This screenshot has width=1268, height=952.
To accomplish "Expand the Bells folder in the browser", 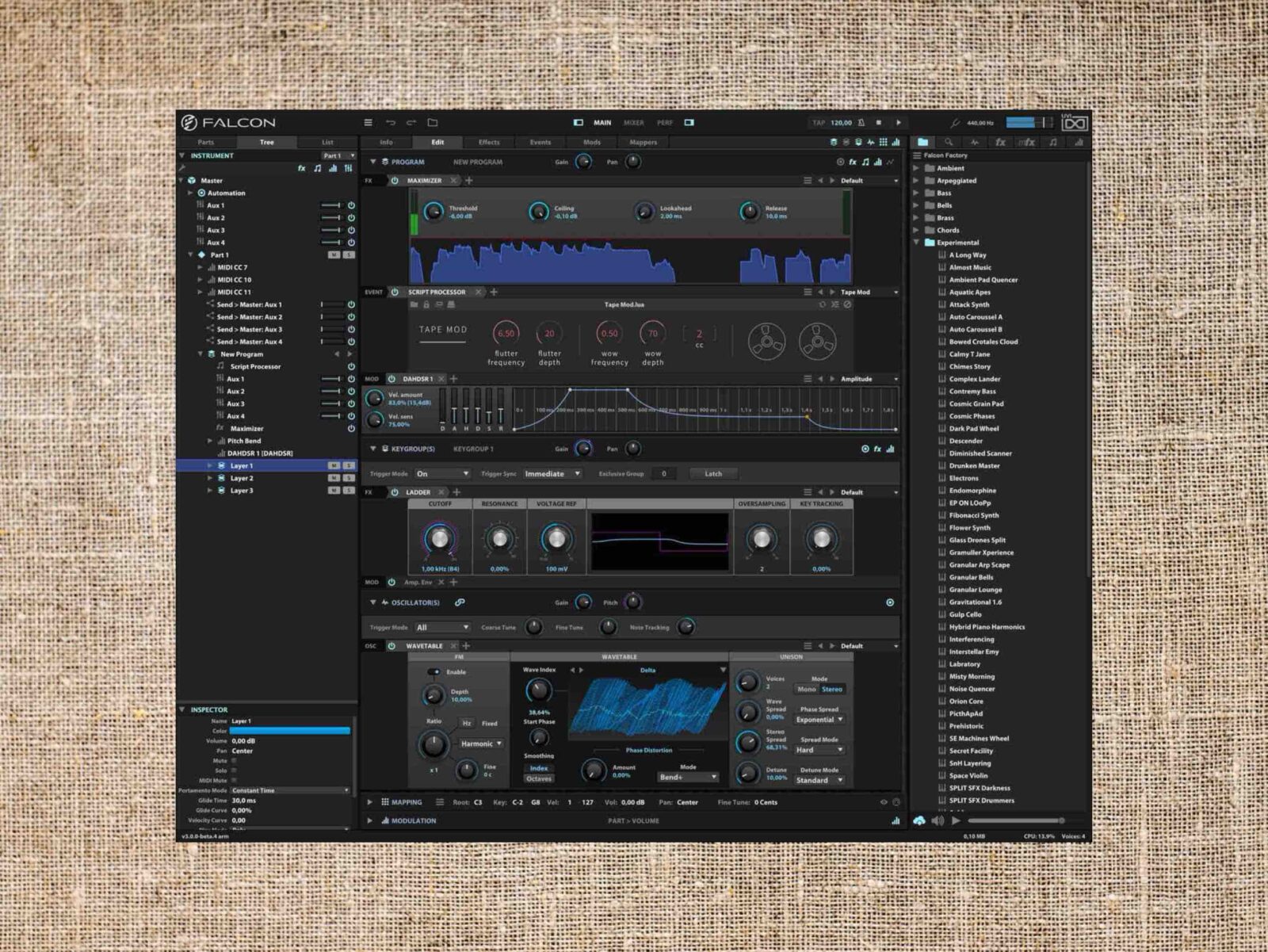I will 917,205.
